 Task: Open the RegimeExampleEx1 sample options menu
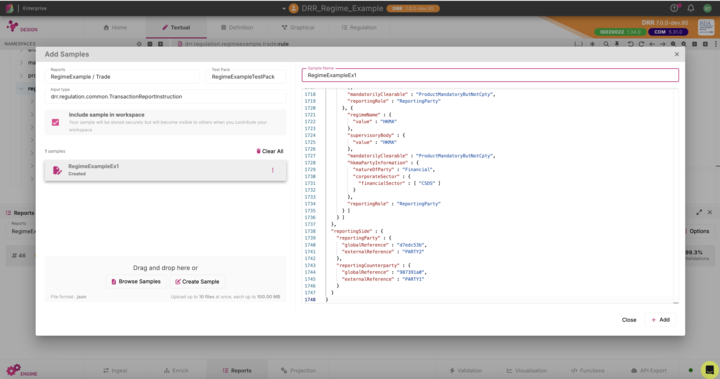click(x=273, y=170)
